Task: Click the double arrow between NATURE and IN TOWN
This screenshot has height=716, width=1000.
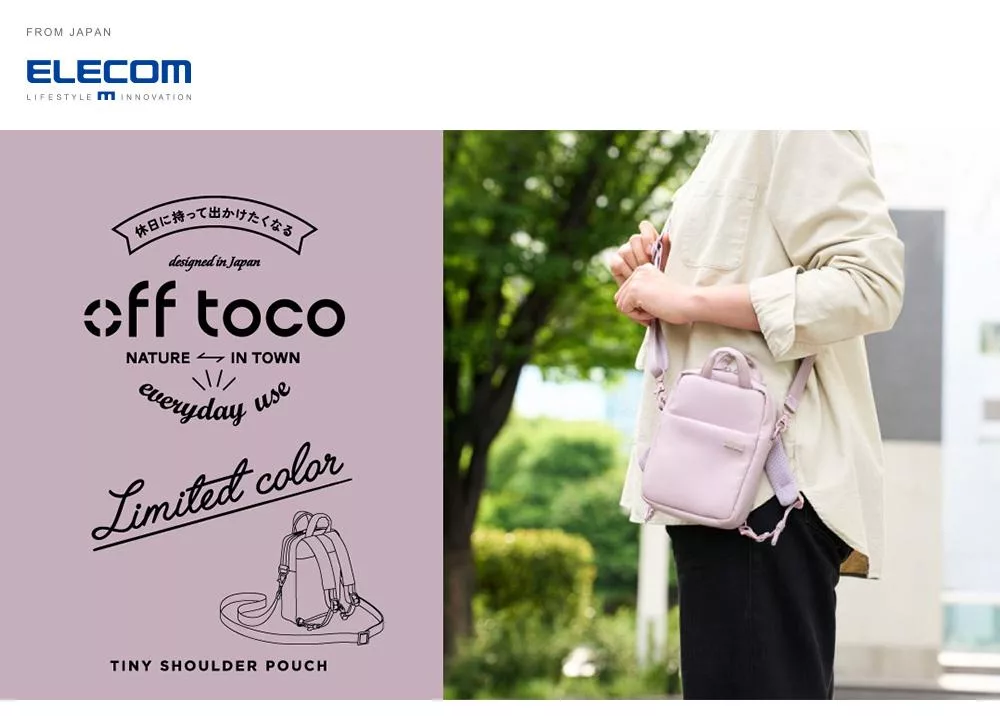Action: (210, 358)
